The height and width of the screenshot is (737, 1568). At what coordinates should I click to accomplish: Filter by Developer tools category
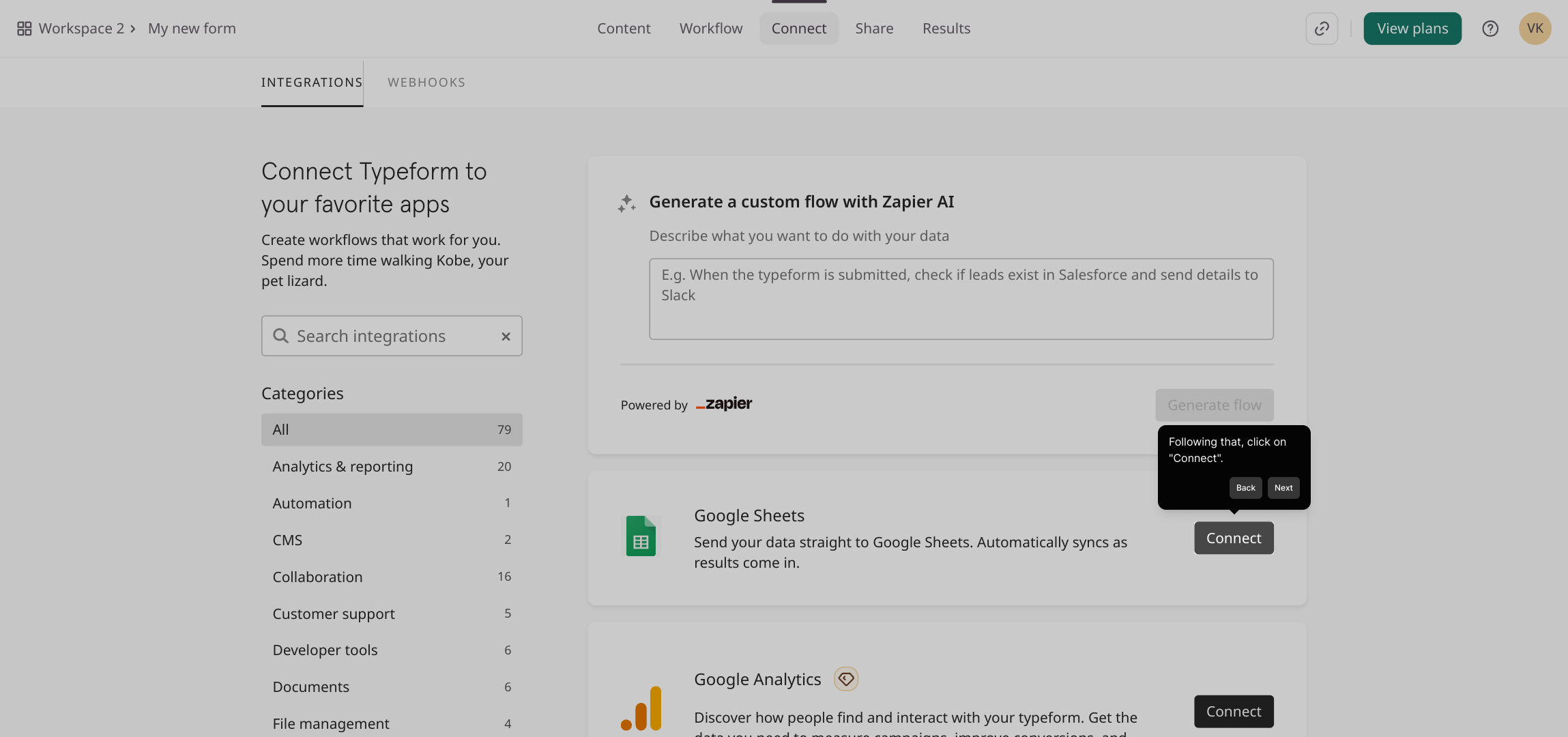pos(392,650)
